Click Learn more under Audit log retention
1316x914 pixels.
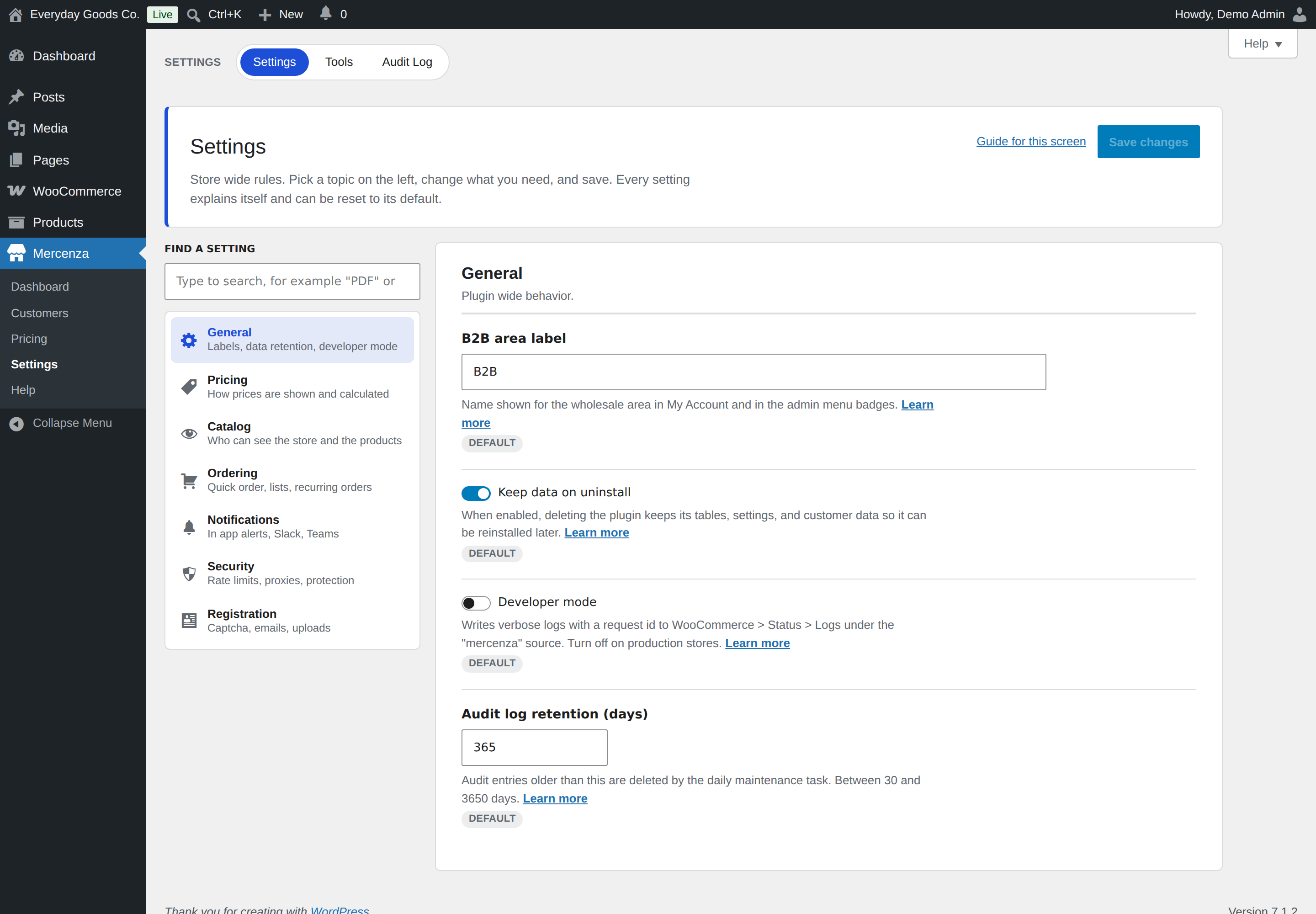[555, 798]
